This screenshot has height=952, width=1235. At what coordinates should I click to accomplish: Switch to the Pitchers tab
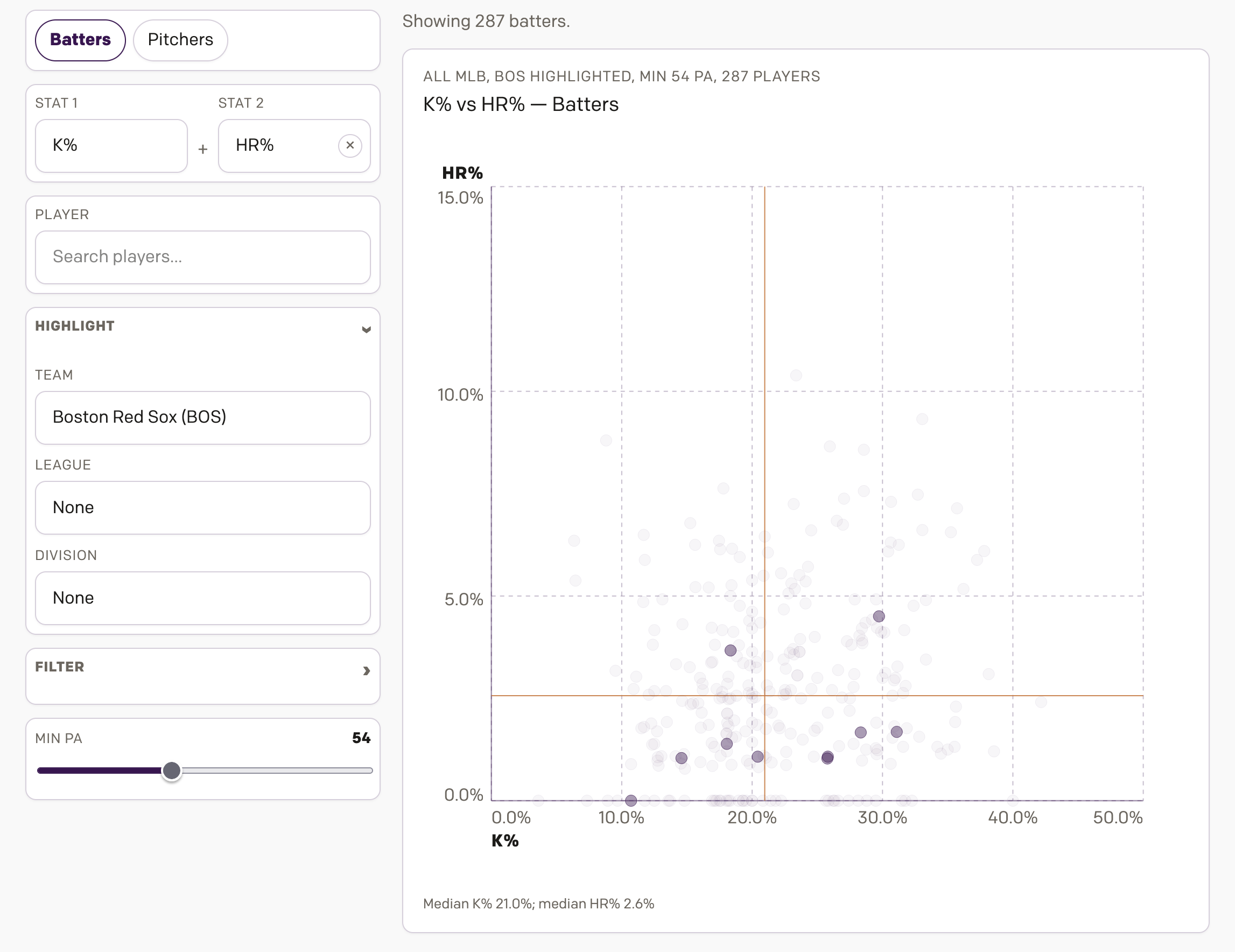point(180,40)
